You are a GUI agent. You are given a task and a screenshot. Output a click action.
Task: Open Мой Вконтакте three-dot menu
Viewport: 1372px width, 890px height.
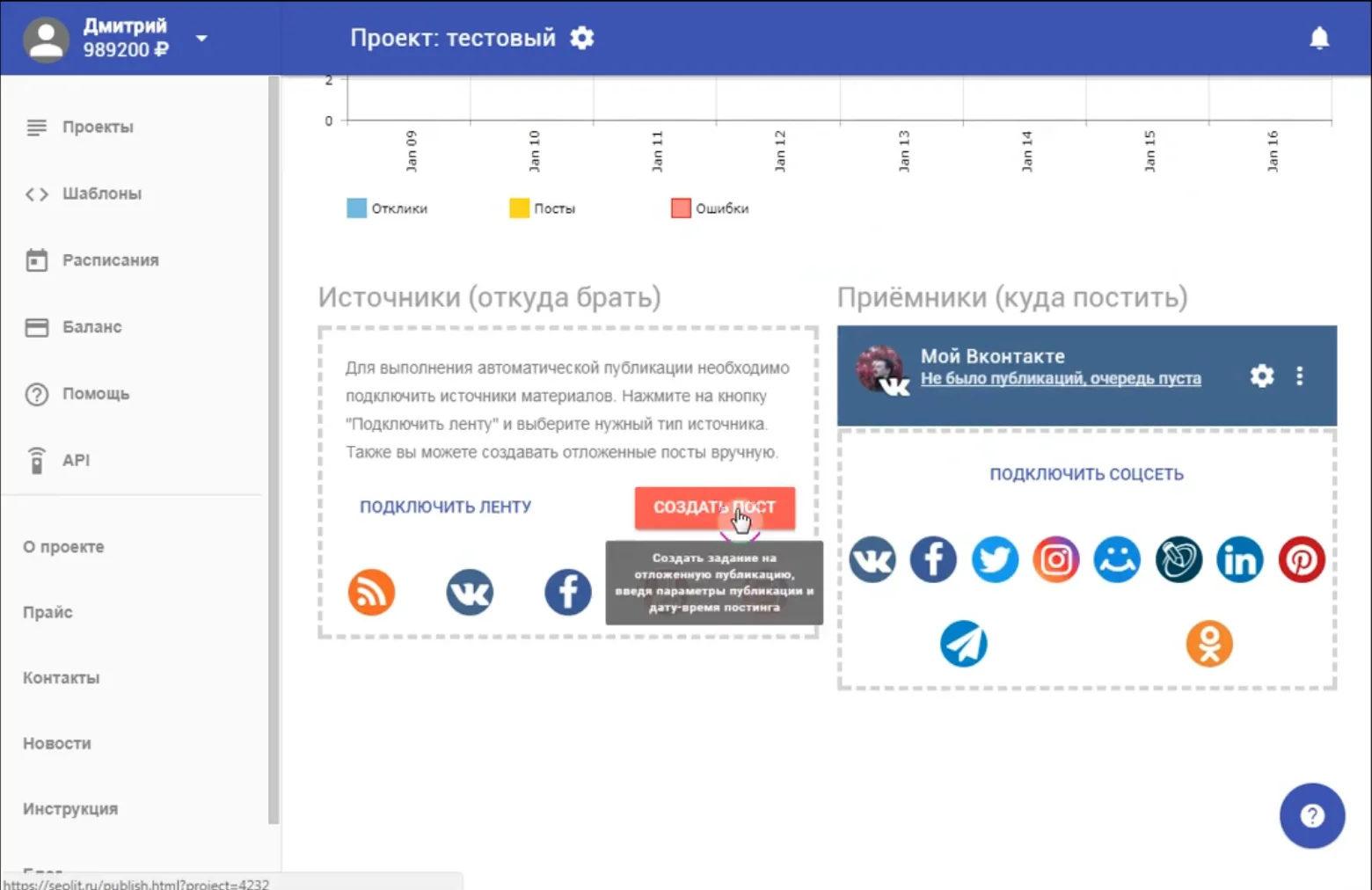tap(1300, 376)
